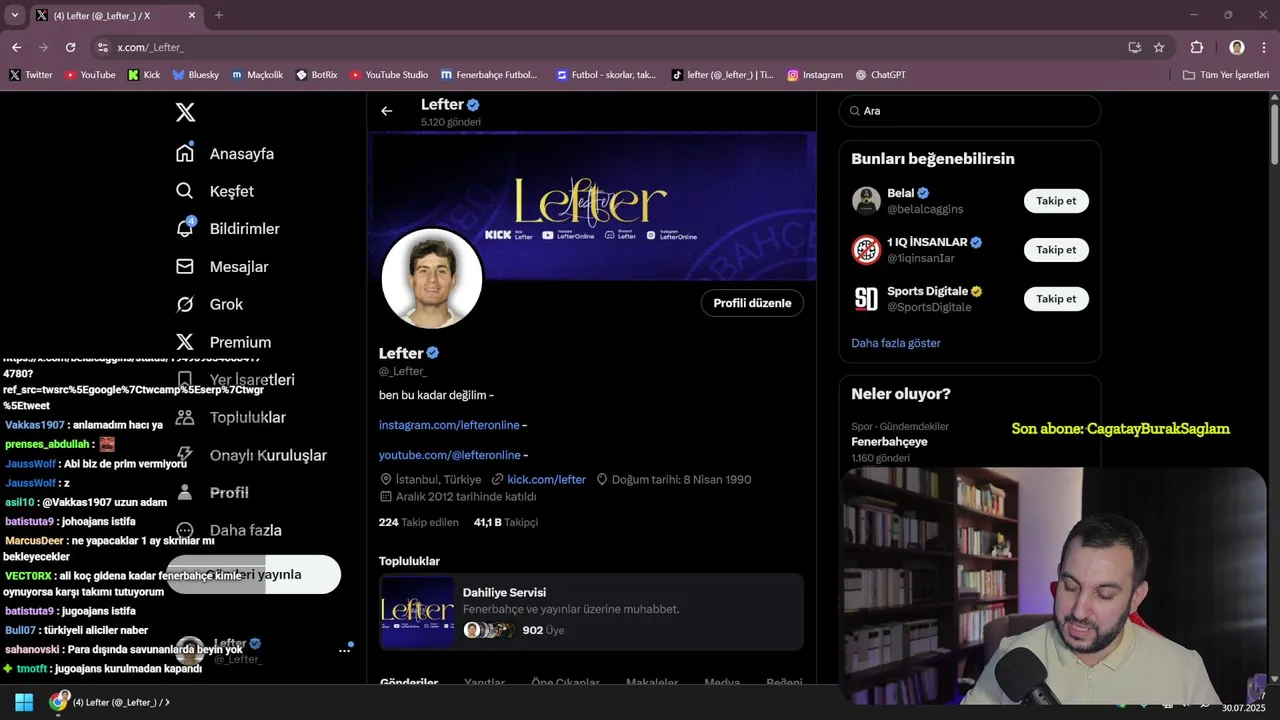Open lefter TikTok bookmark
Screen dimensions: 1280x720
722,75
